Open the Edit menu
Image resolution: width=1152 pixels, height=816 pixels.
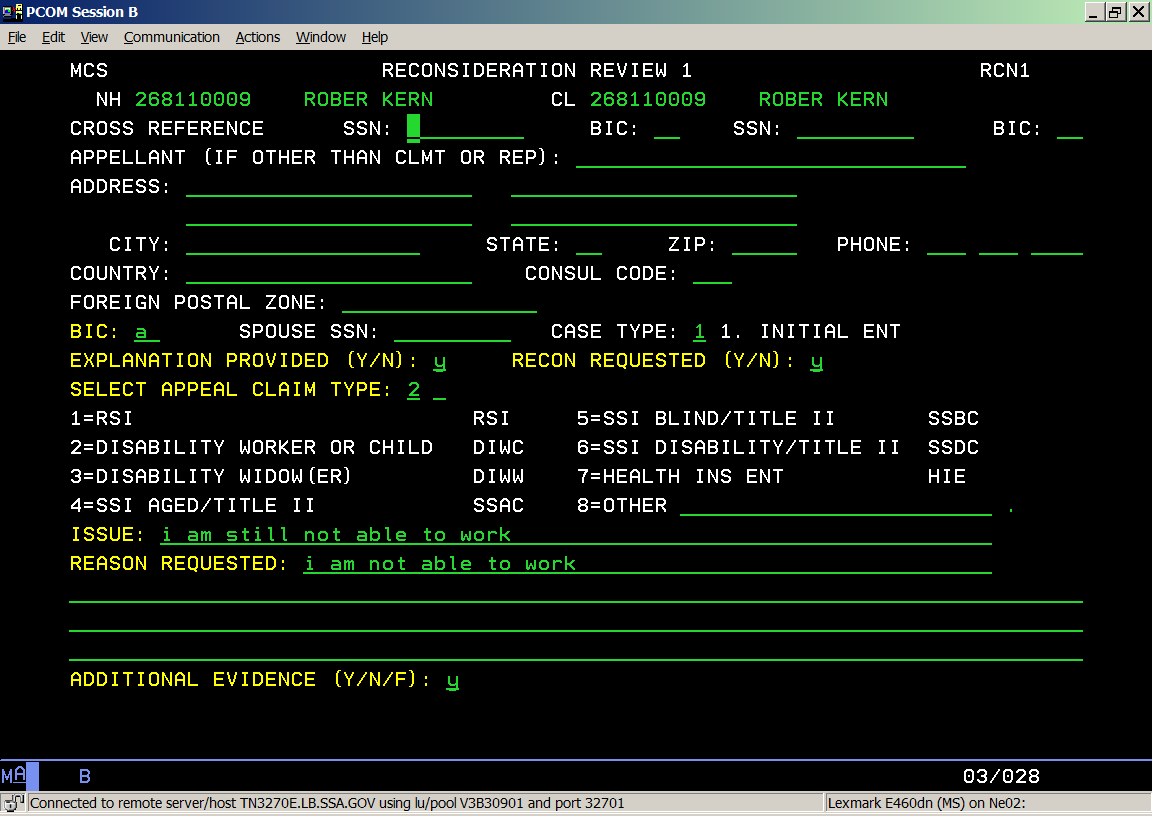(53, 37)
